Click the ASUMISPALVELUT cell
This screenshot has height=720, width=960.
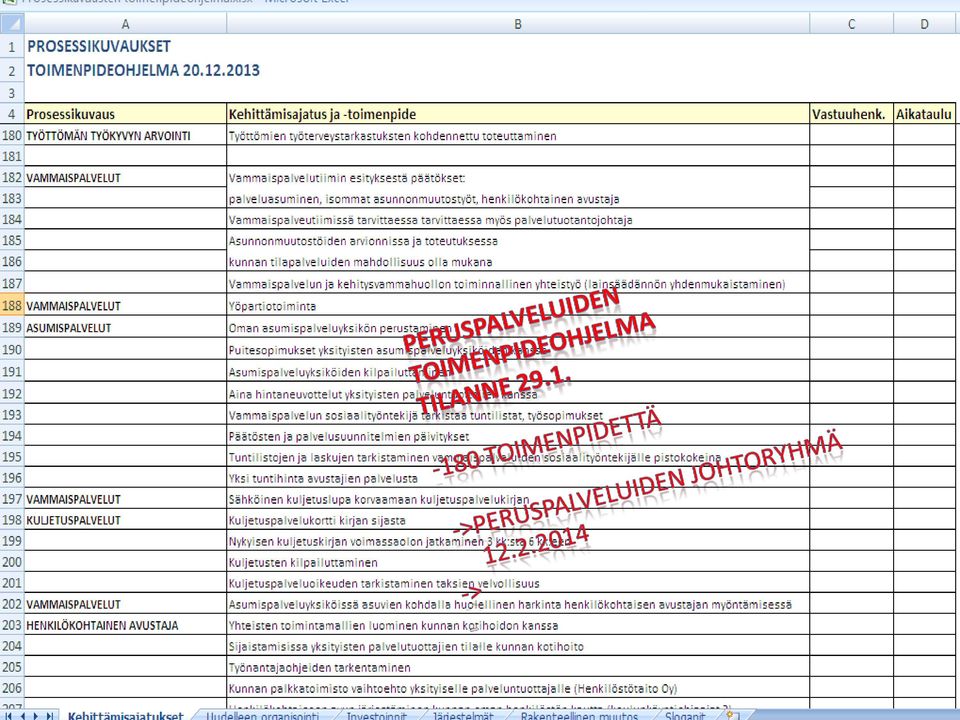point(126,328)
